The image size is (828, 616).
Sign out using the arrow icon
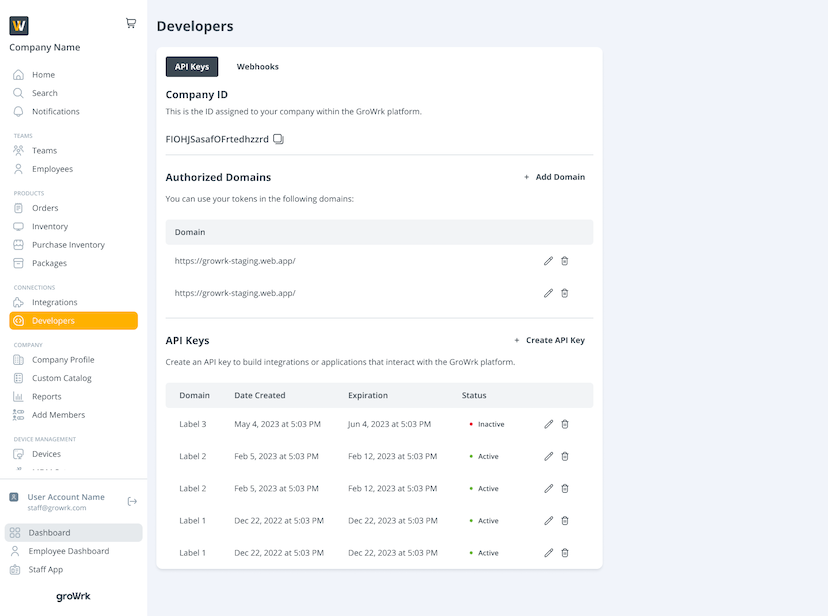[x=131, y=501]
